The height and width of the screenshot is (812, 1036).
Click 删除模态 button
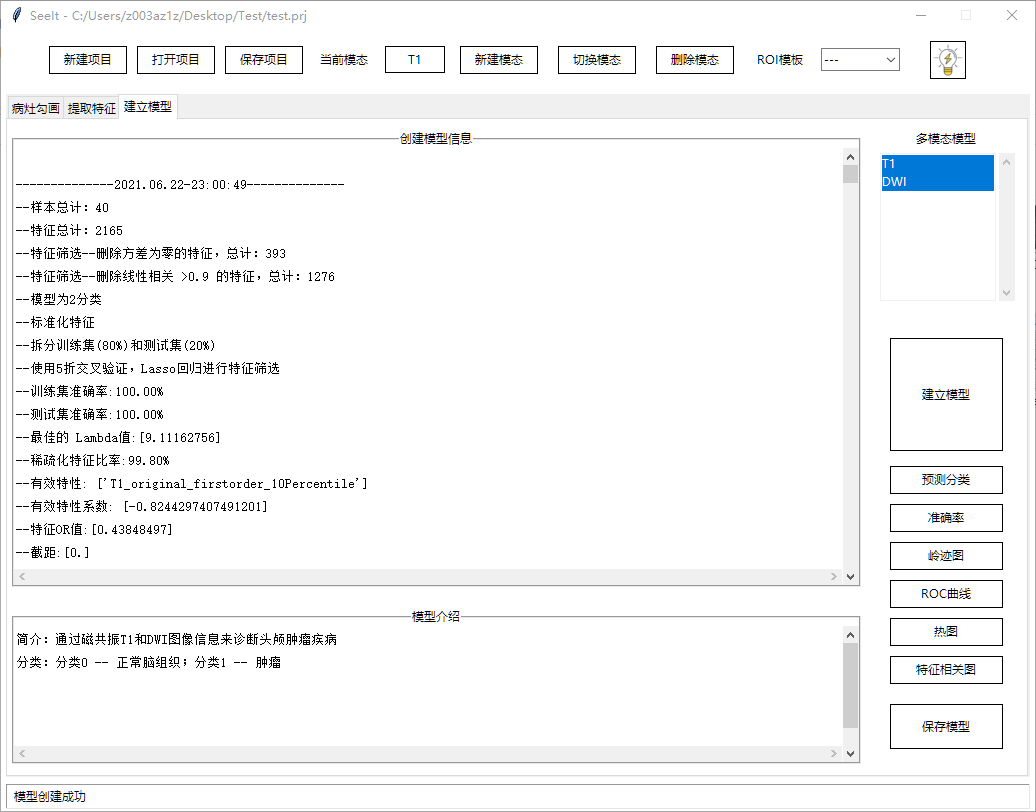coord(694,60)
